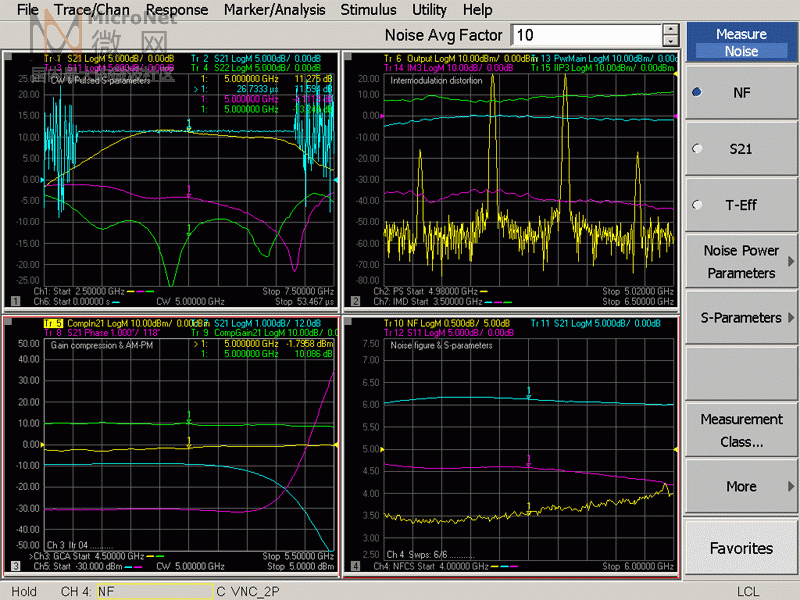Click the Ch 4 Swps 6/6 indicator
Viewport: 800px width, 600px height.
417,555
